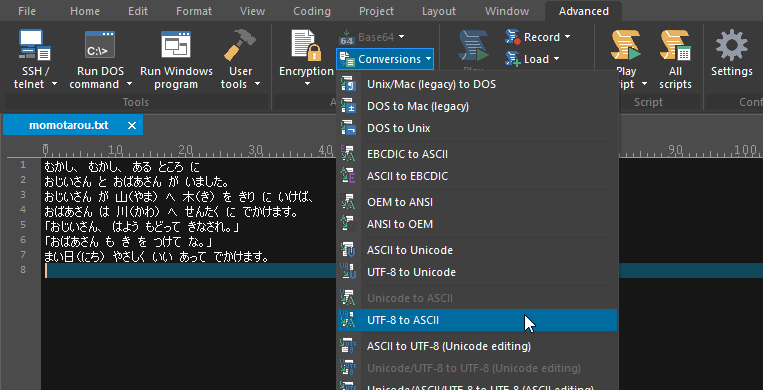
Task: Expand the User tools dropdown arrow
Action: (x=256, y=84)
